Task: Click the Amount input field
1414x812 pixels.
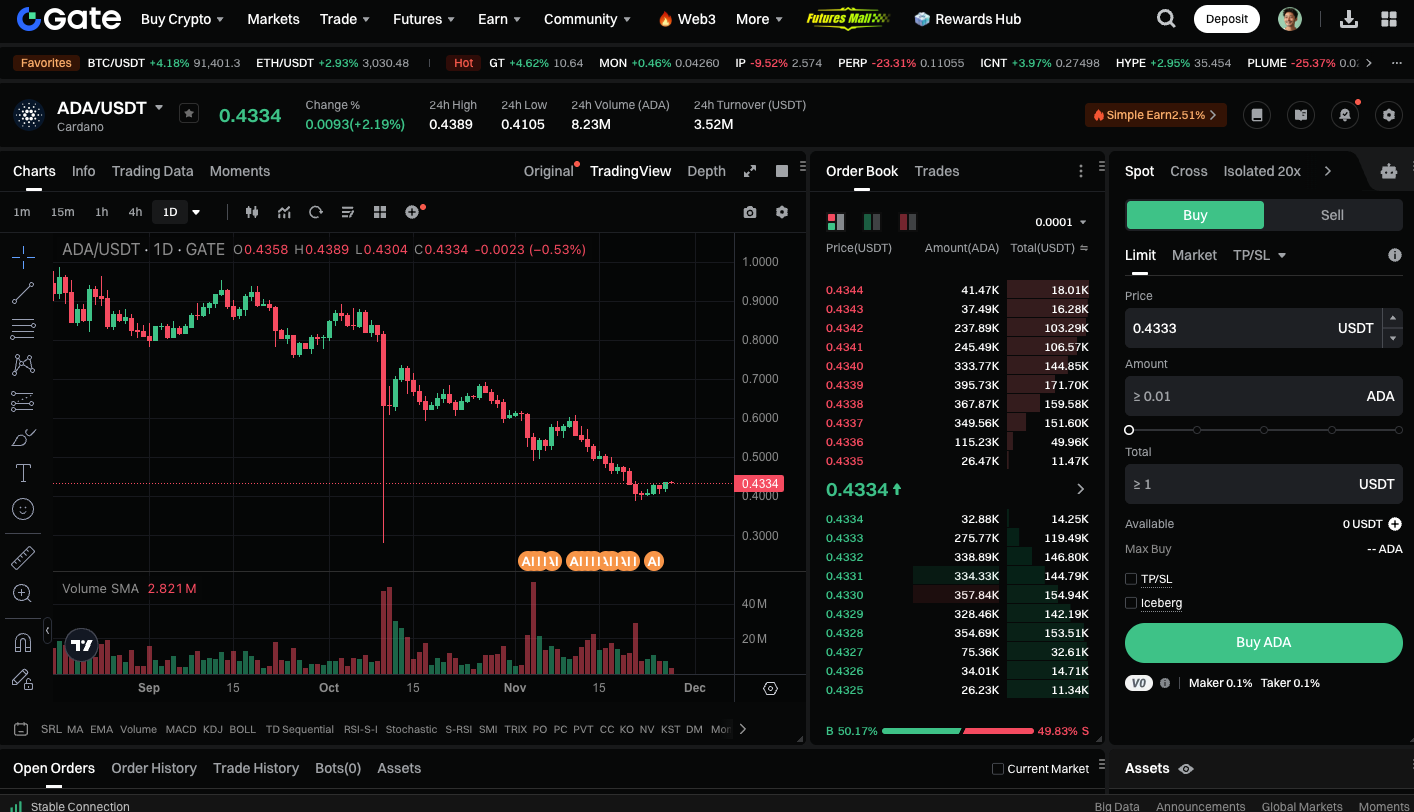Action: (1264, 396)
